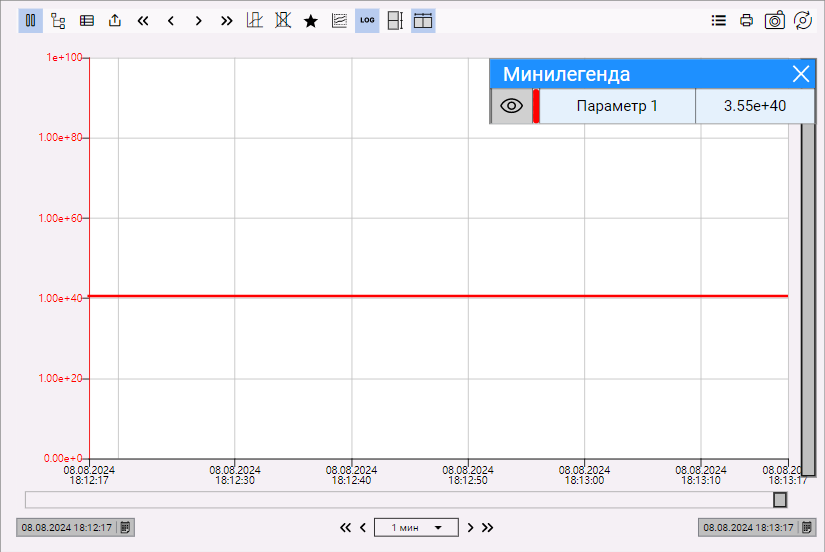Pause the live trend update

click(31, 20)
